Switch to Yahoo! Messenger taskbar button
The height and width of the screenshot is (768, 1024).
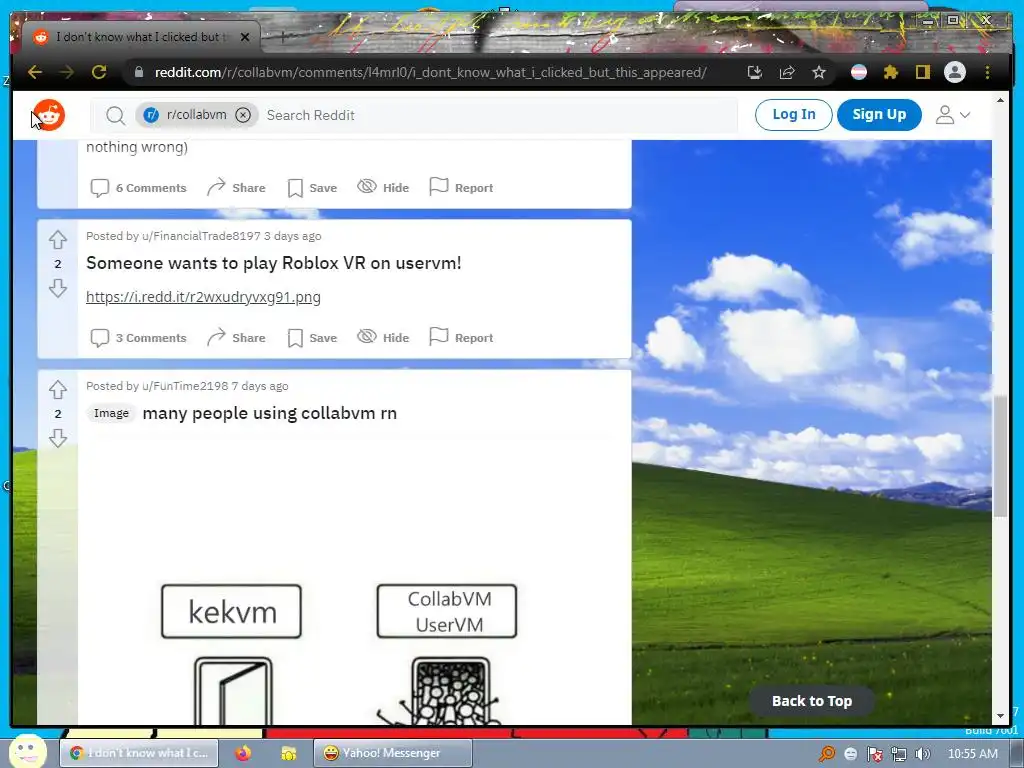pyautogui.click(x=392, y=753)
